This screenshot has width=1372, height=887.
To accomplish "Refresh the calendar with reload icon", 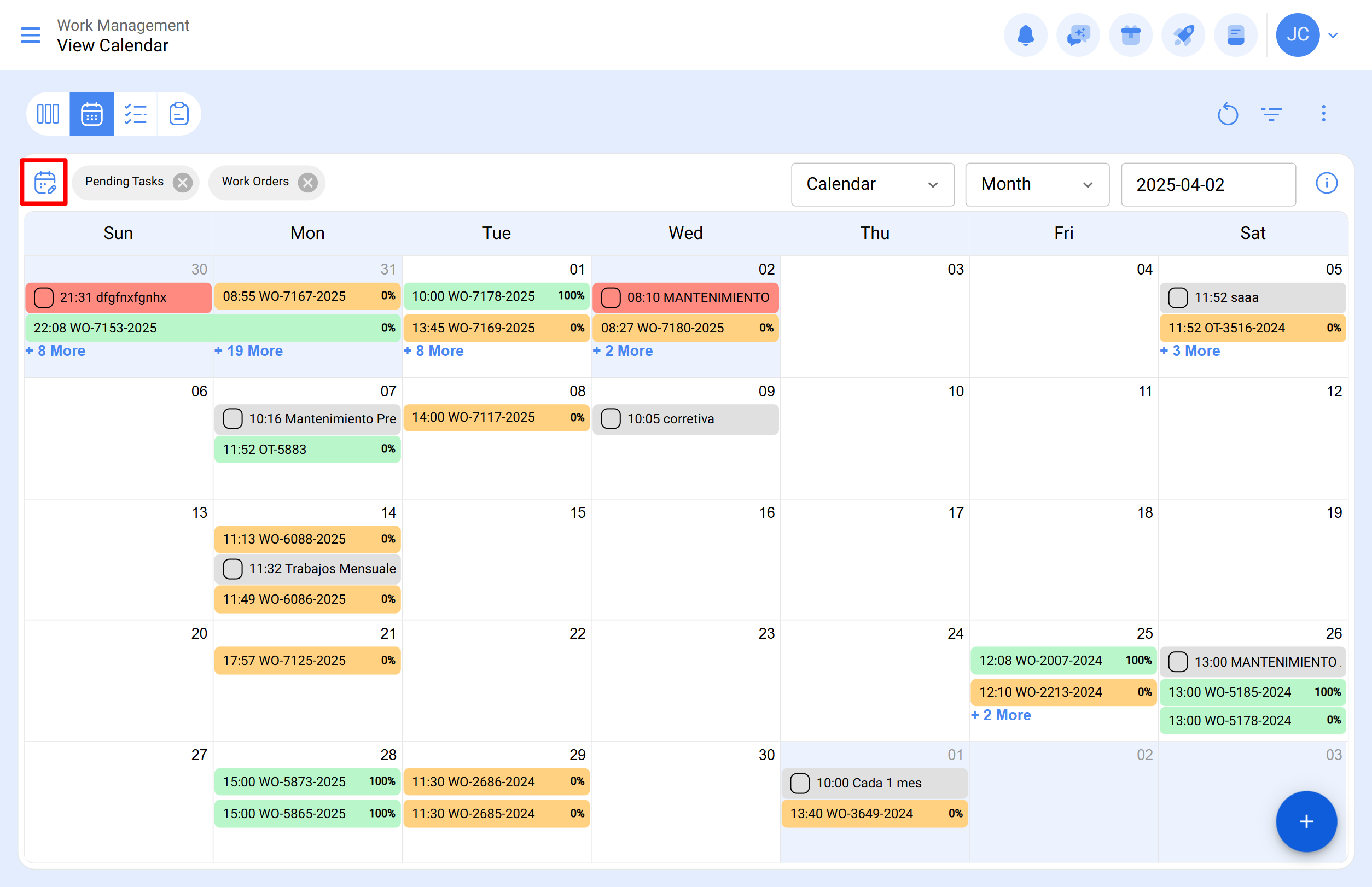I will (x=1228, y=113).
